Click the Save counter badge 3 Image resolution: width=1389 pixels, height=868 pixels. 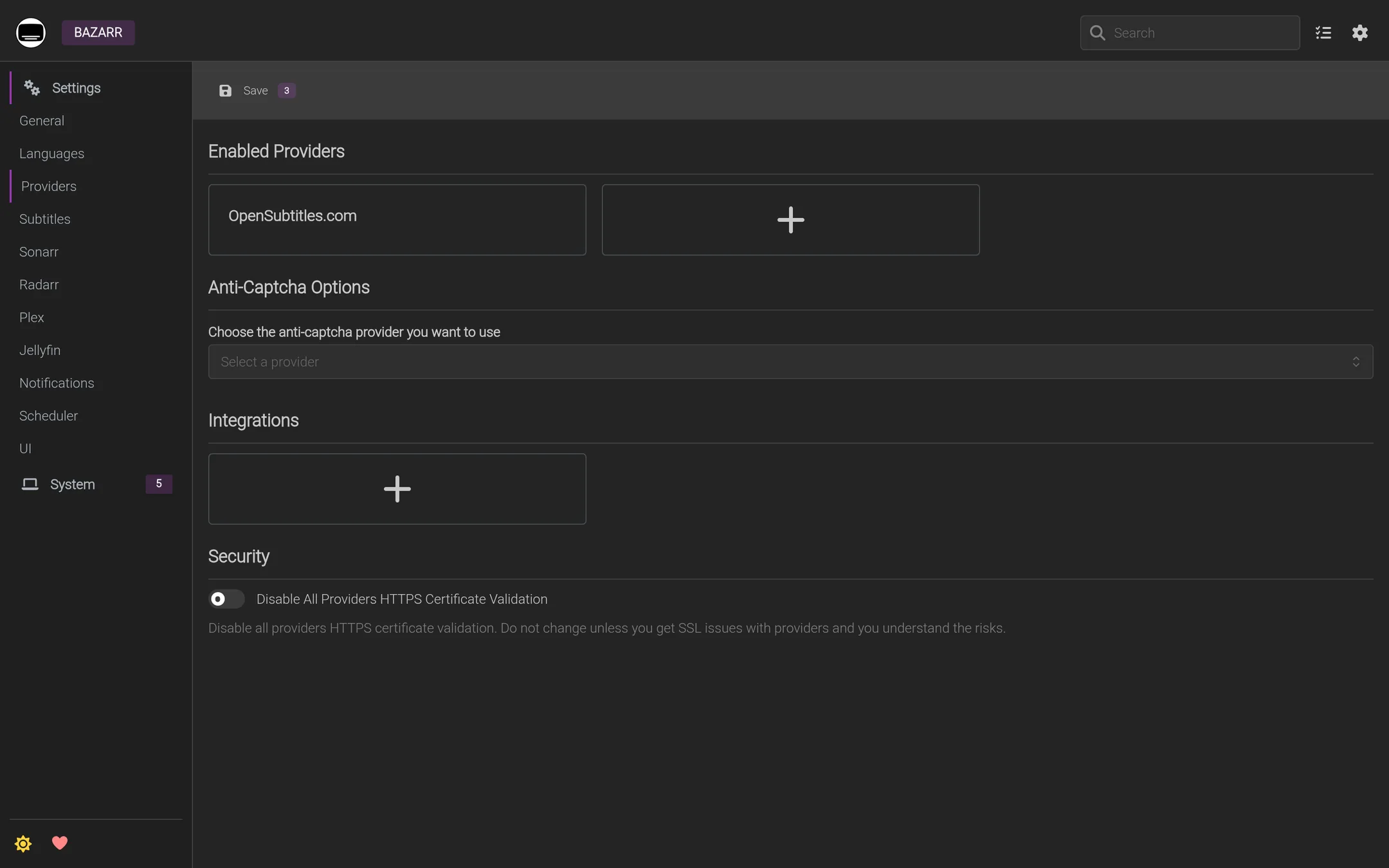pyautogui.click(x=287, y=91)
